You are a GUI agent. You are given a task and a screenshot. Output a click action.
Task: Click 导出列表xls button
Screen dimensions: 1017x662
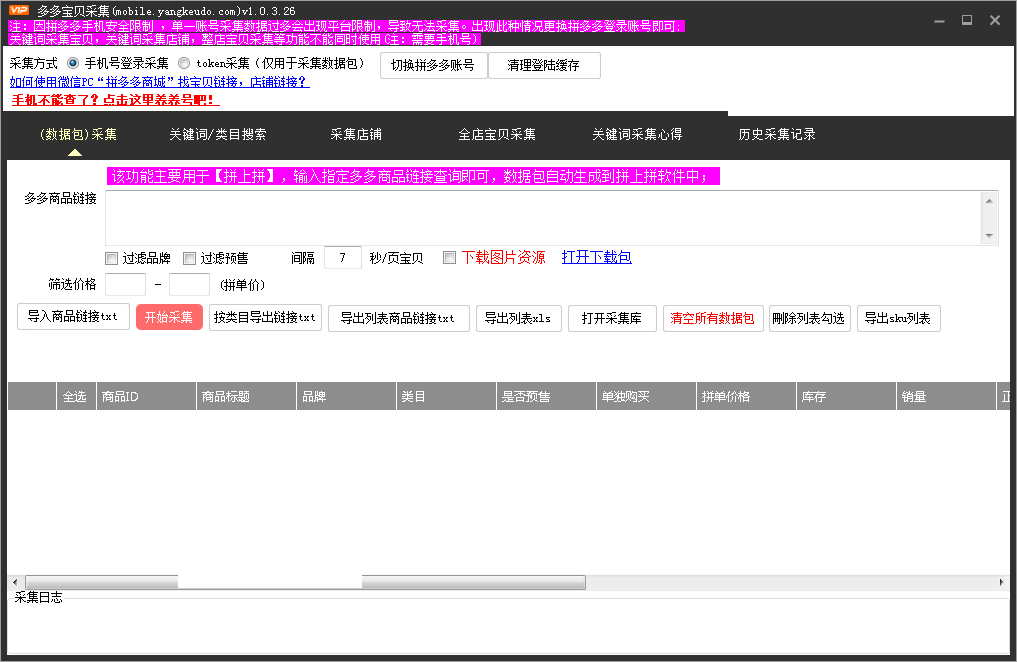tap(519, 318)
